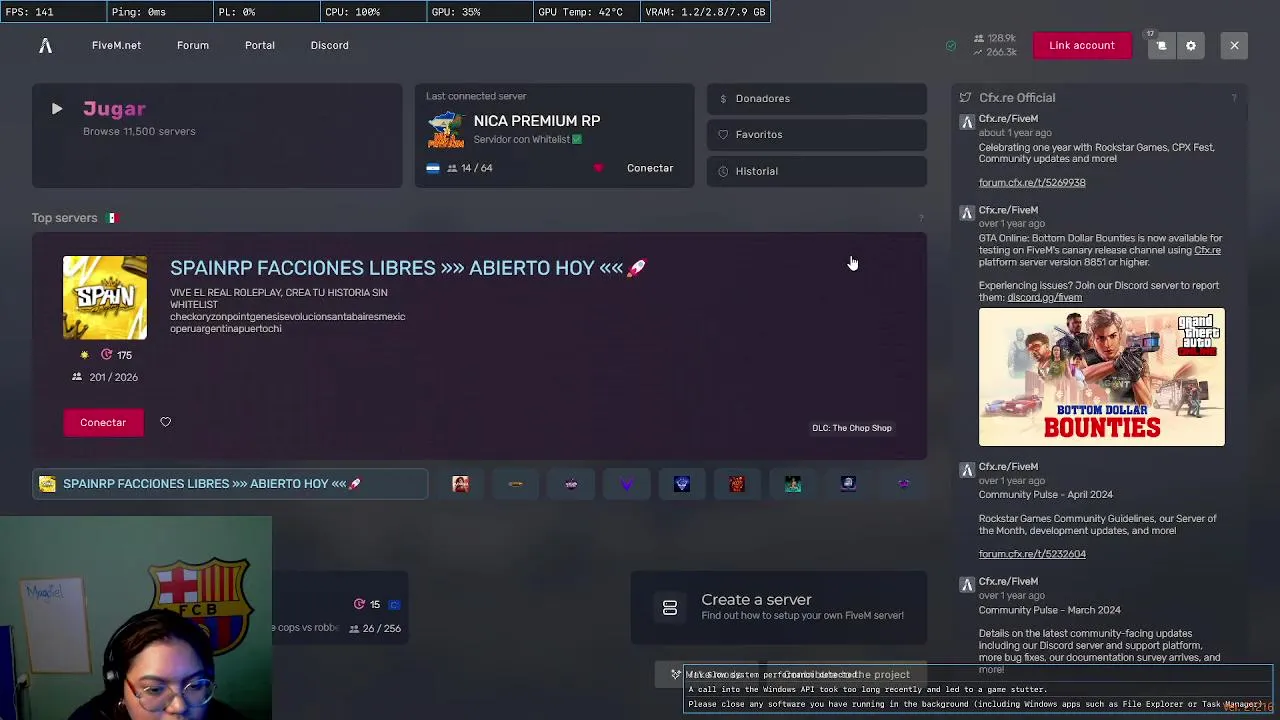Click the Link account button
1280x720 pixels.
[x=1081, y=45]
